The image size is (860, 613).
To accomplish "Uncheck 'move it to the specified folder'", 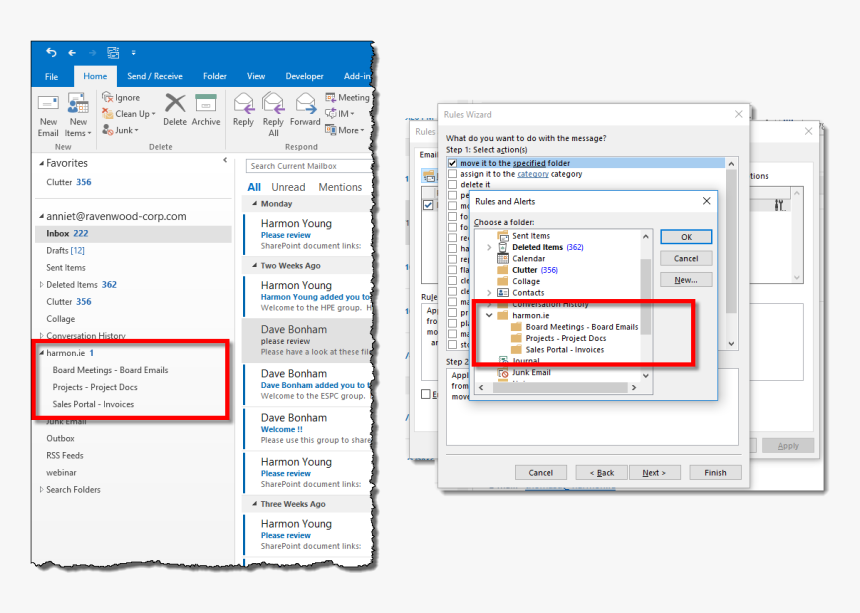I will (x=453, y=163).
